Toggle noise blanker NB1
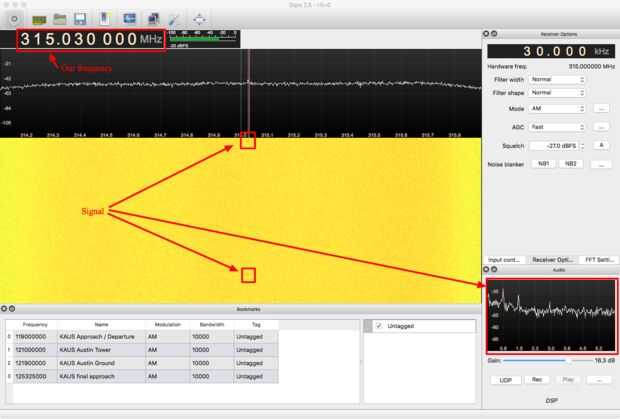 tap(543, 164)
